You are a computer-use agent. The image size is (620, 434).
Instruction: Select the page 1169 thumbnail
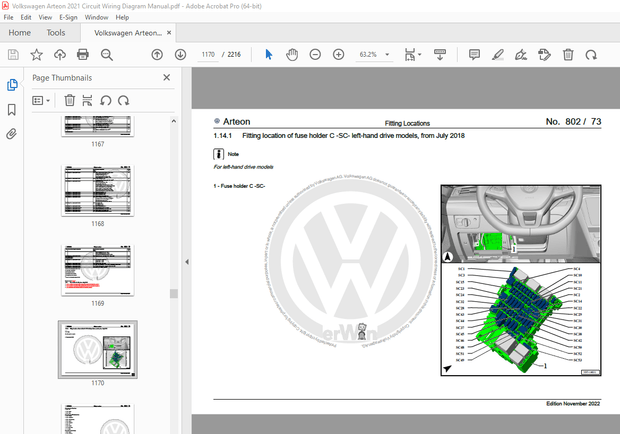pyautogui.click(x=98, y=270)
